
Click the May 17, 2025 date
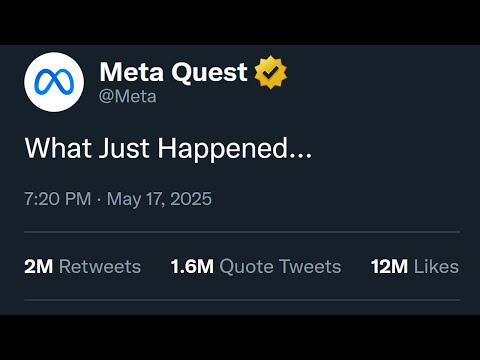click(159, 199)
